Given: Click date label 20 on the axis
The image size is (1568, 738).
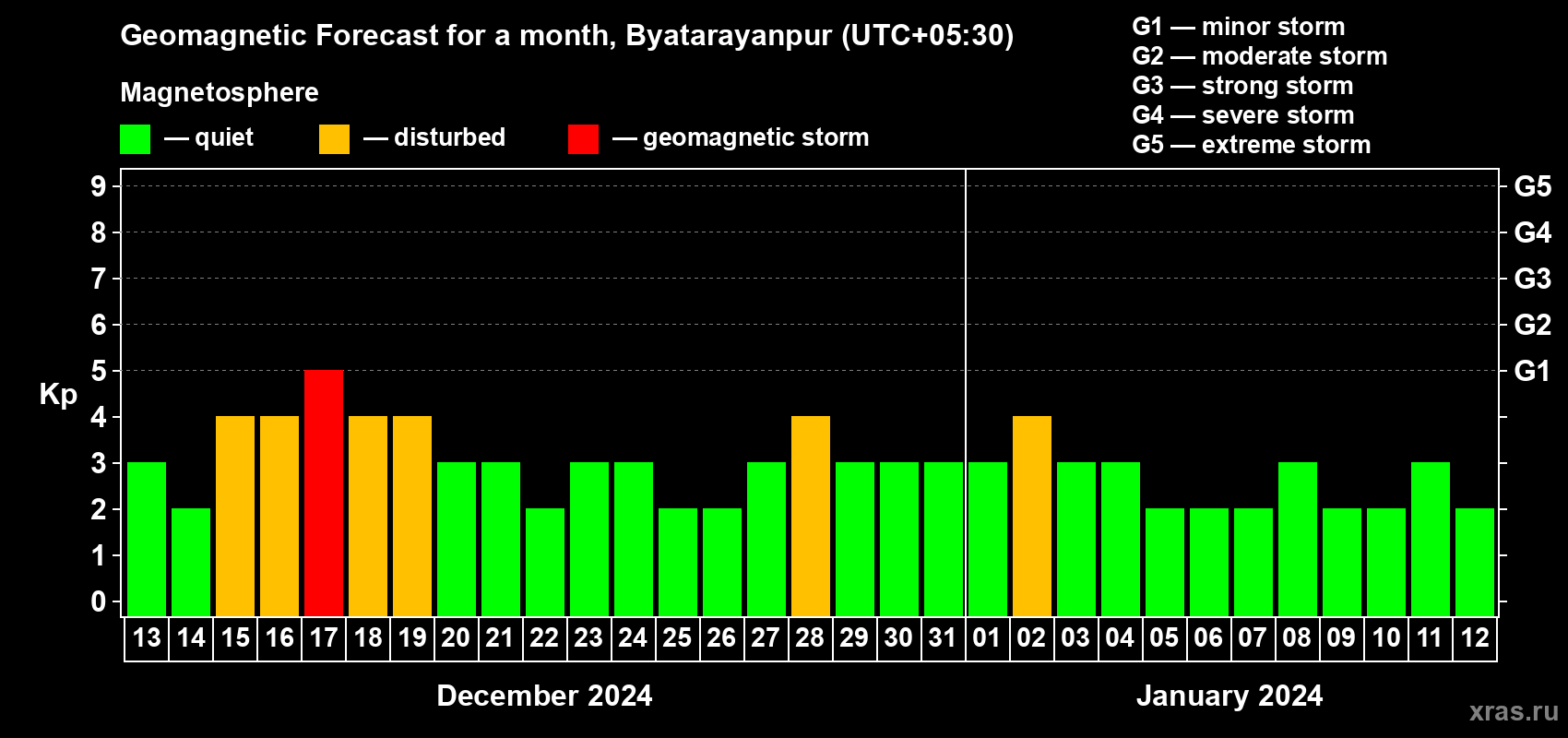Looking at the screenshot, I should pyautogui.click(x=457, y=637).
